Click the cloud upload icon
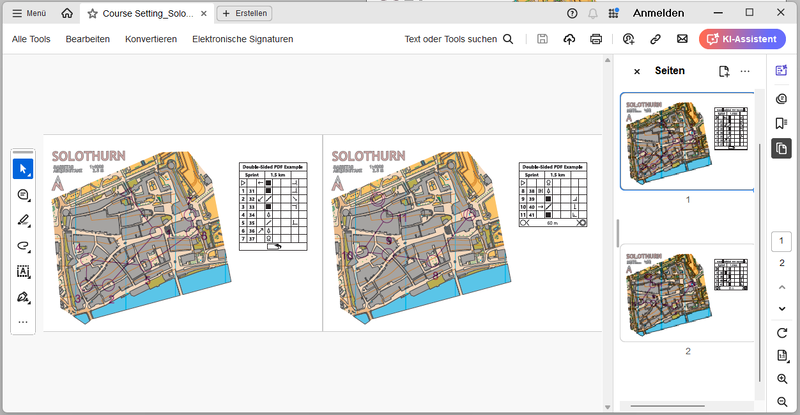 coord(569,39)
